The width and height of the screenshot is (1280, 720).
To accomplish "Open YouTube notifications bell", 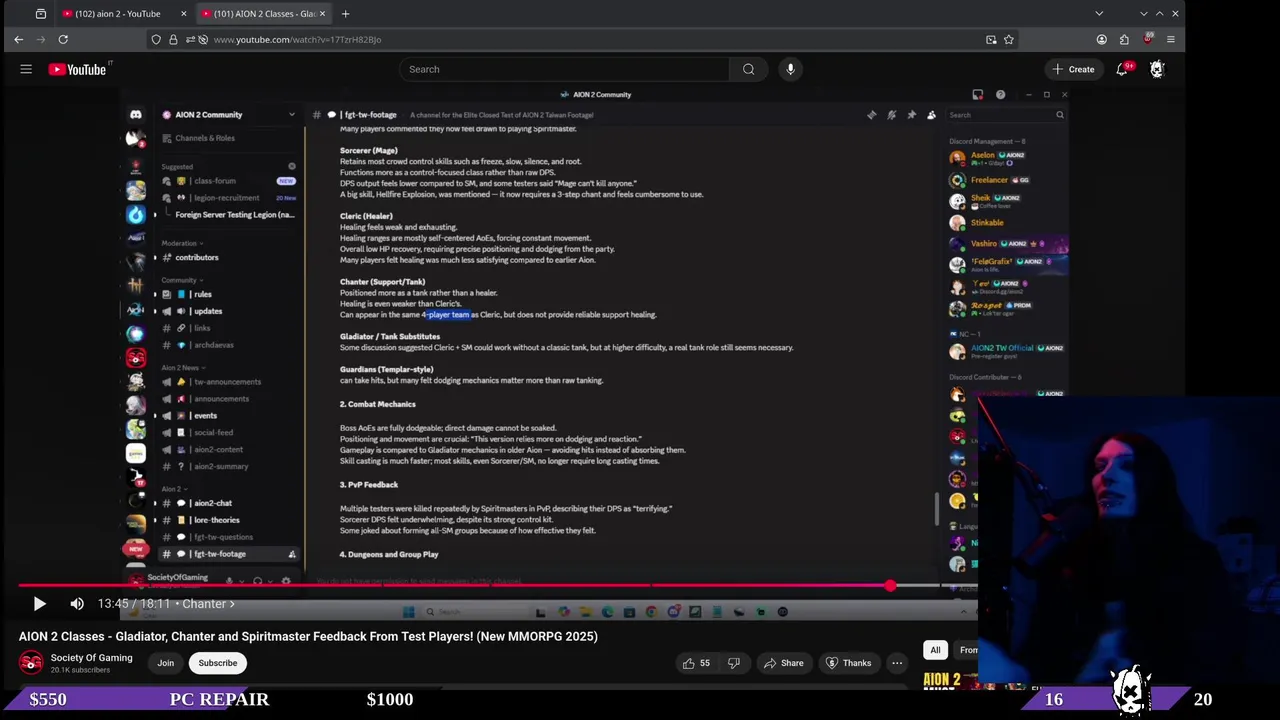I will (1122, 69).
